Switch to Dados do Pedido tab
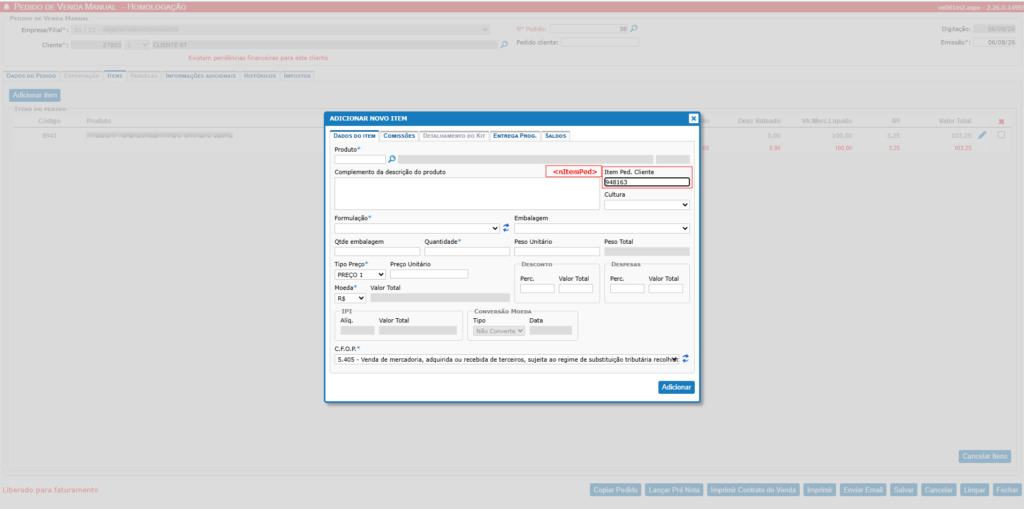Image resolution: width=1024 pixels, height=509 pixels. point(31,76)
